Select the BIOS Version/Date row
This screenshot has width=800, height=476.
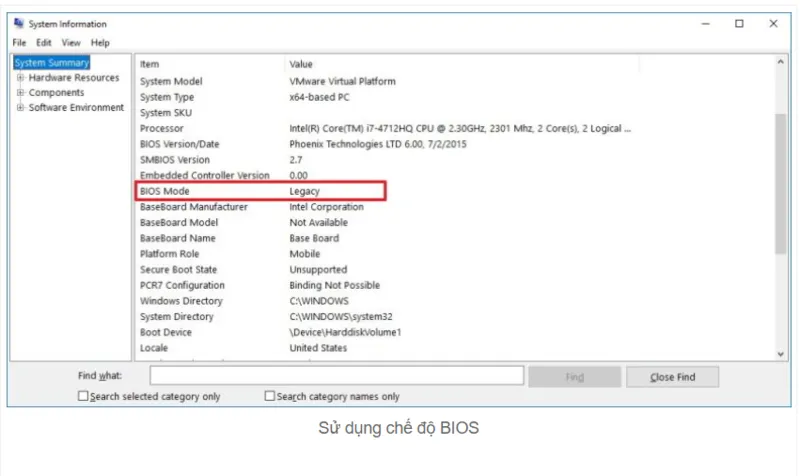tap(385, 144)
